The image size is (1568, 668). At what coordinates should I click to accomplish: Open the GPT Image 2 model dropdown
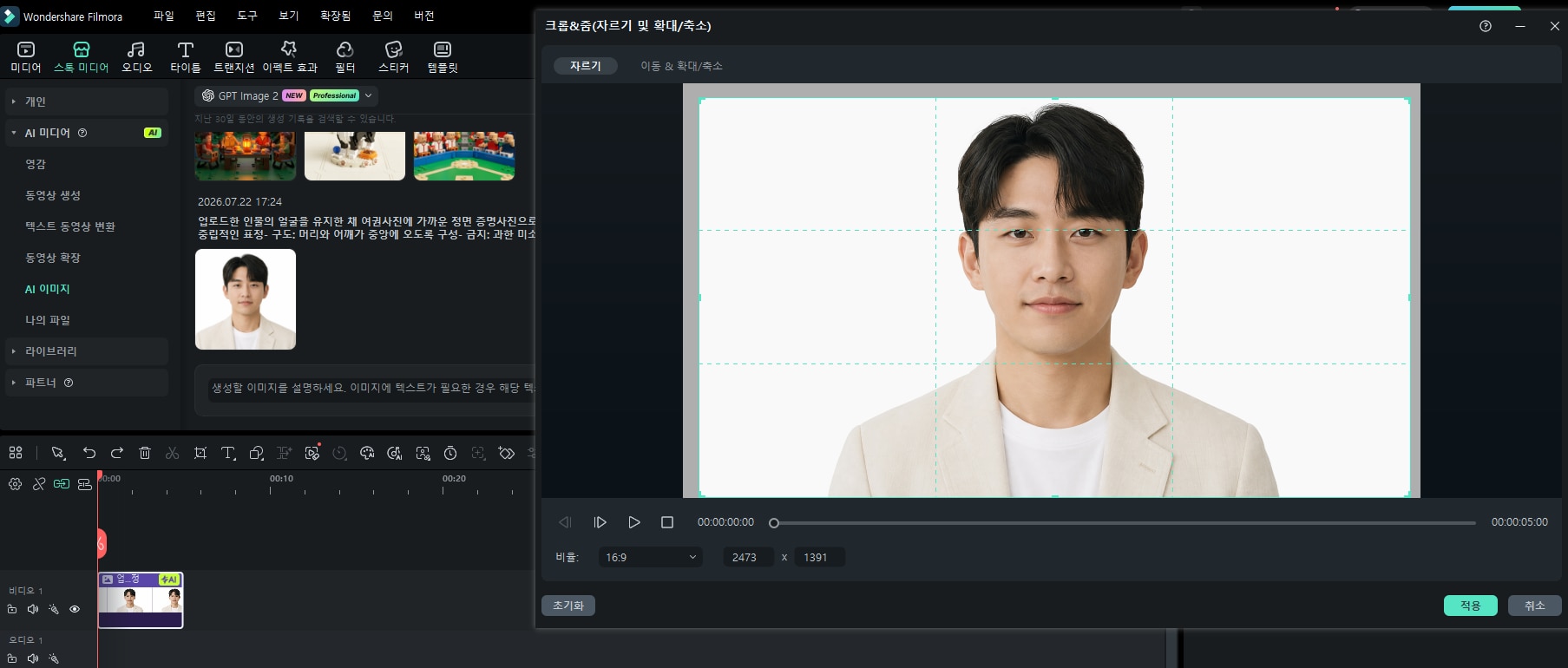click(287, 95)
